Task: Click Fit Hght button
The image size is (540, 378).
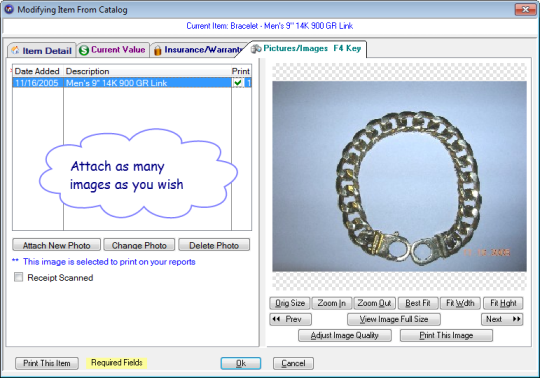Action: pyautogui.click(x=503, y=303)
